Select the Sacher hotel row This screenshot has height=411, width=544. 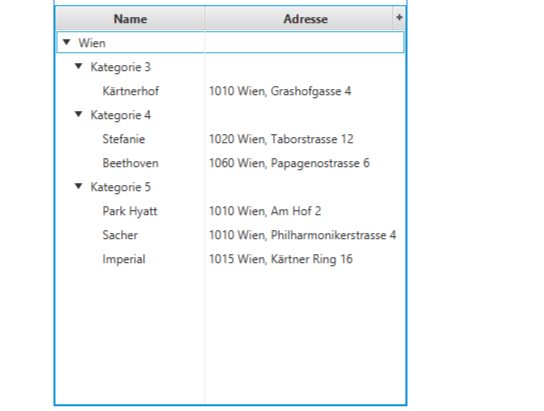coord(230,235)
